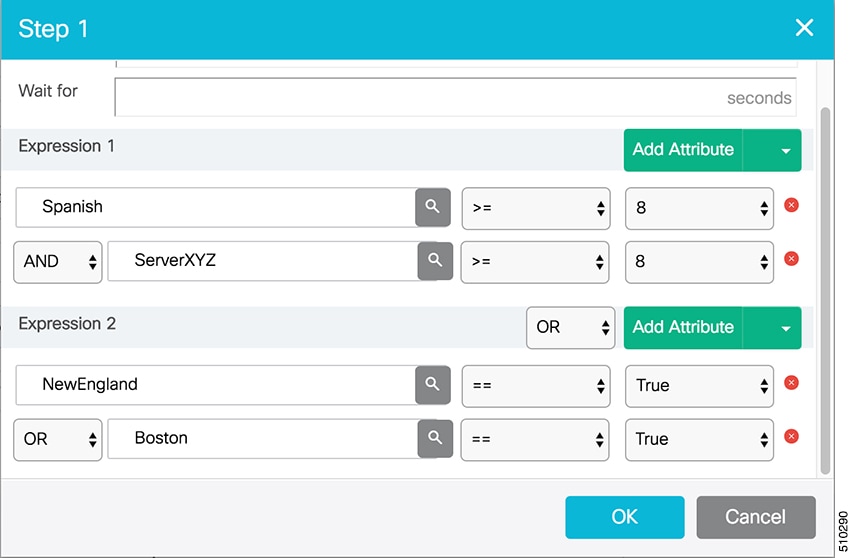Search for the Spanish attribute

point(433,207)
